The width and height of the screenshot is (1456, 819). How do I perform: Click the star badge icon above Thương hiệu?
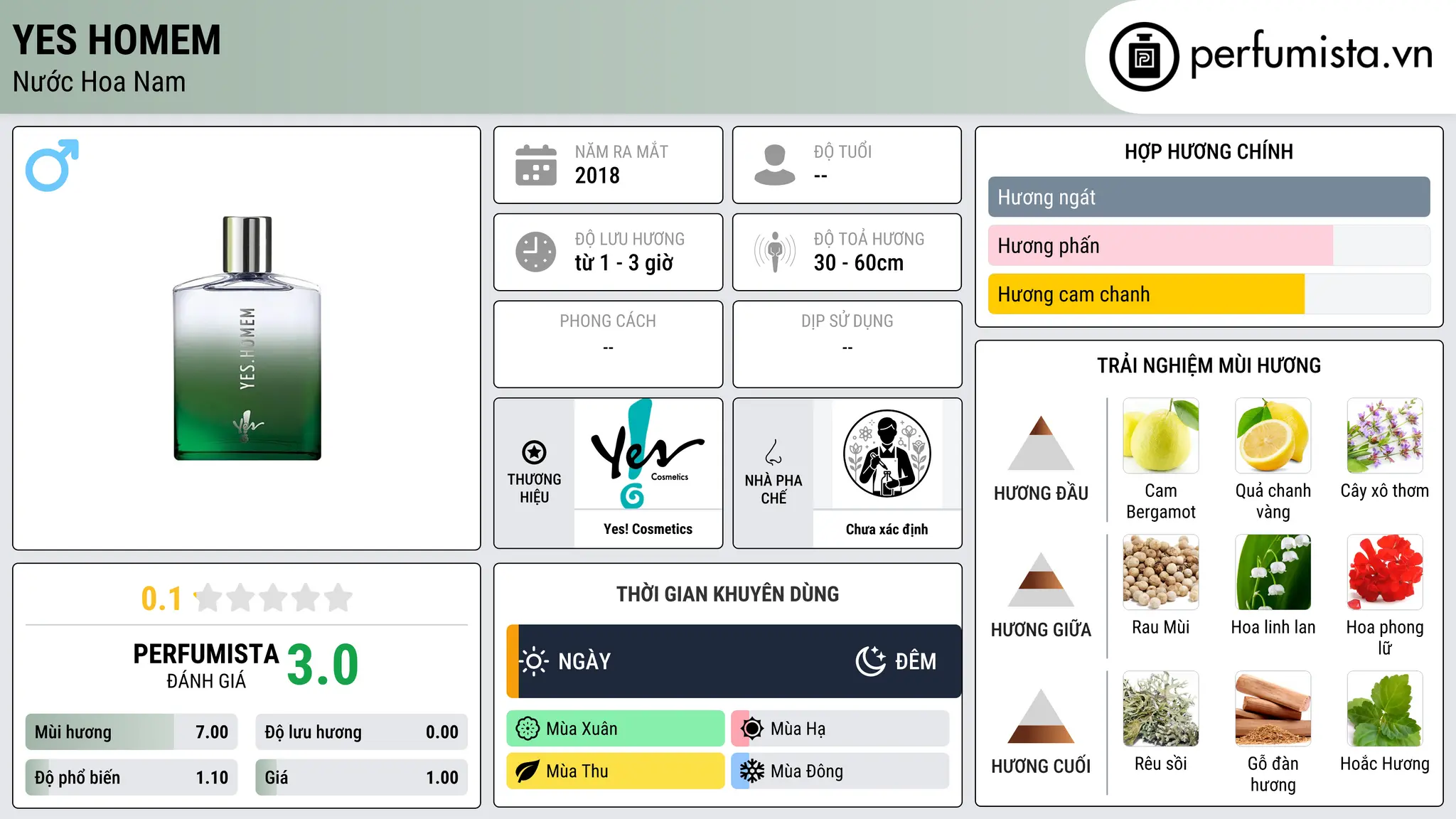[534, 452]
